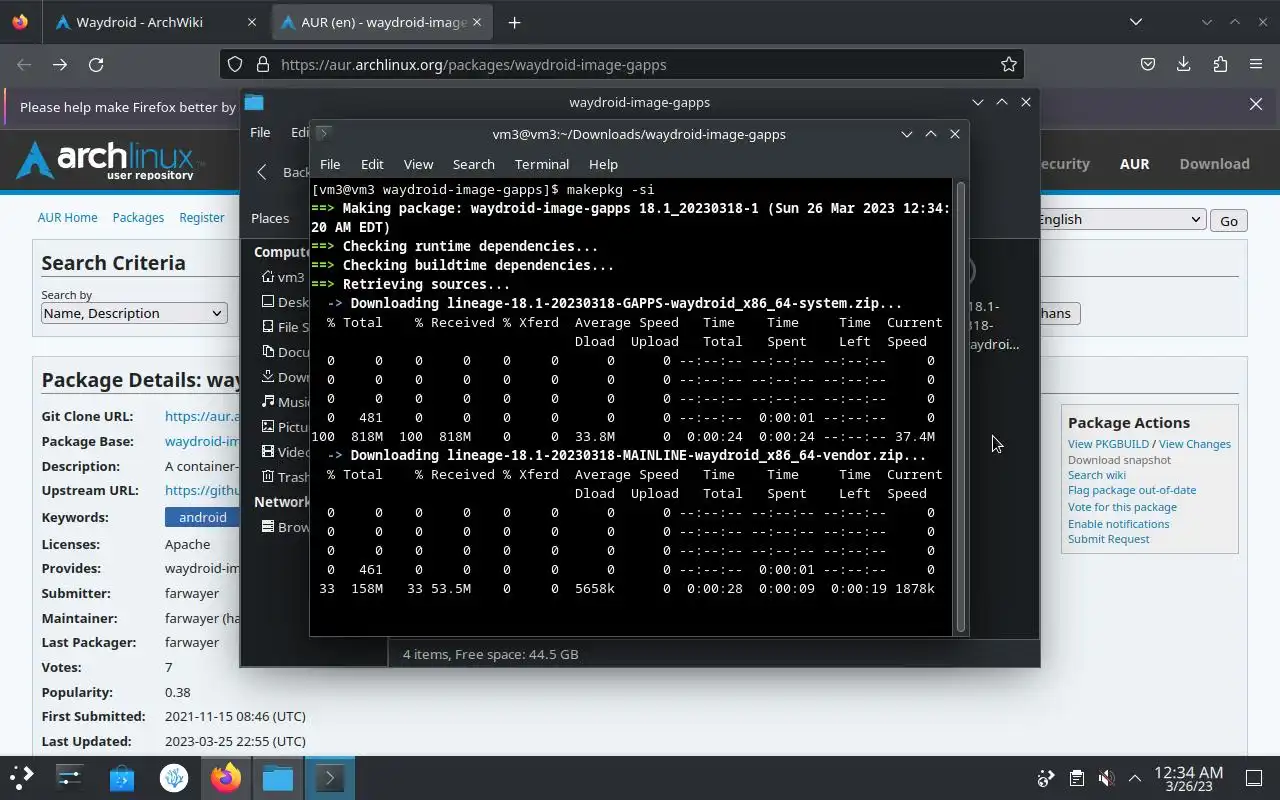The image size is (1280, 800).
Task: Click Vote for this package
Action: pyautogui.click(x=1122, y=507)
